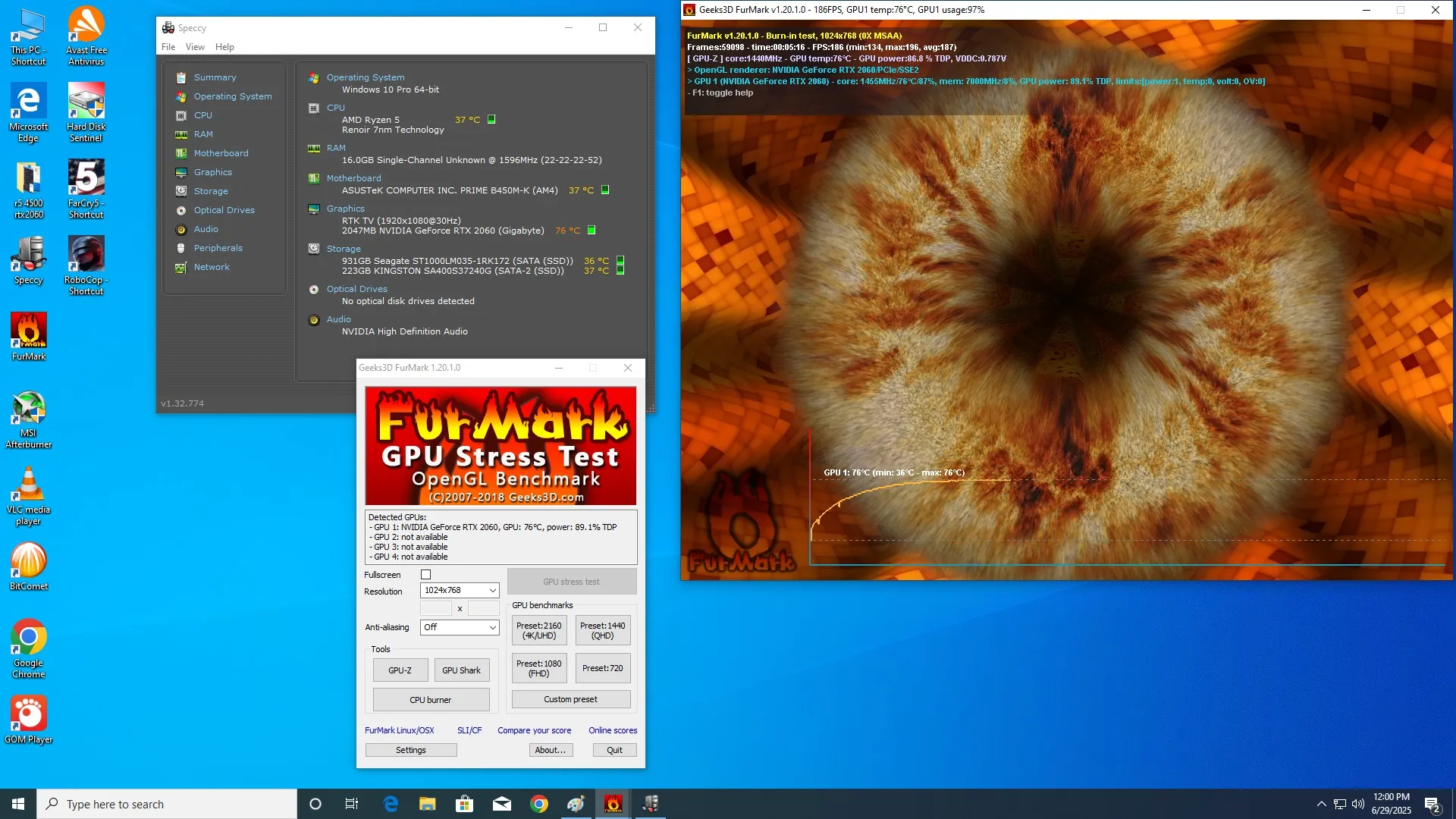Select Peripherals in Speccy sidebar
Screen dimensions: 1456x819
(218, 248)
